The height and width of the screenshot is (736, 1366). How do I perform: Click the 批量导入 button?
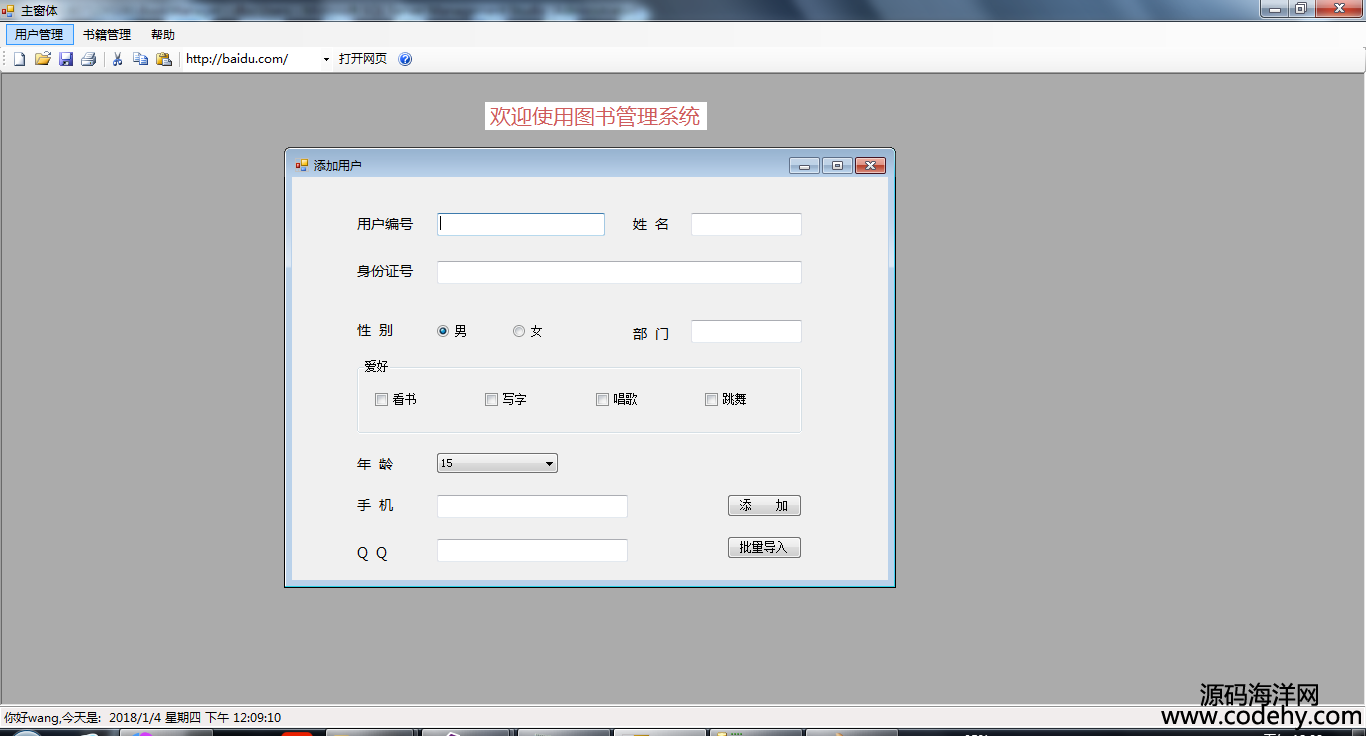(764, 547)
